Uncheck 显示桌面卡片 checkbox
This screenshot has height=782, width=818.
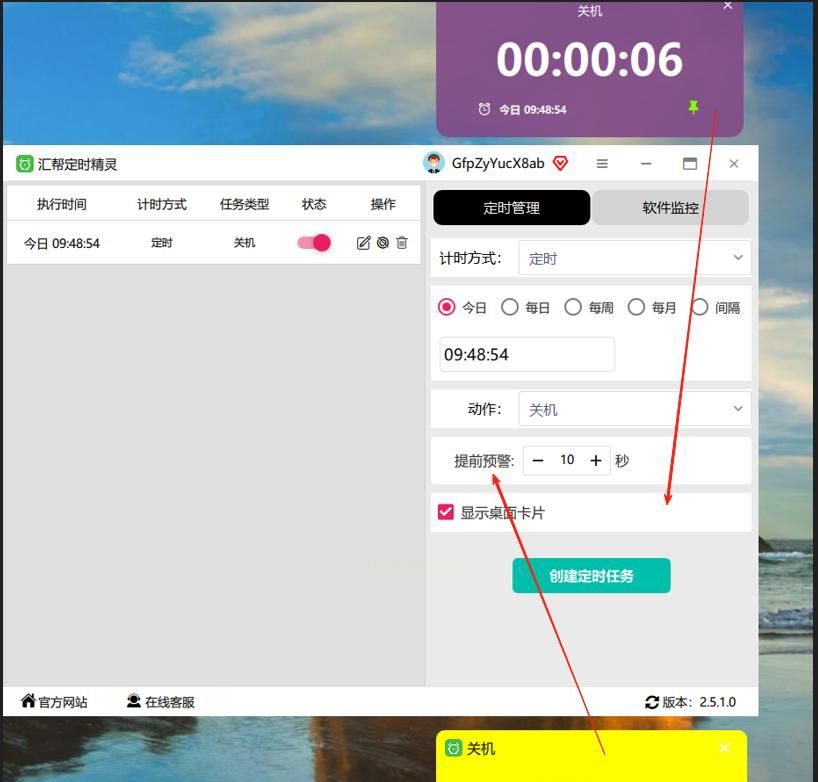click(444, 512)
